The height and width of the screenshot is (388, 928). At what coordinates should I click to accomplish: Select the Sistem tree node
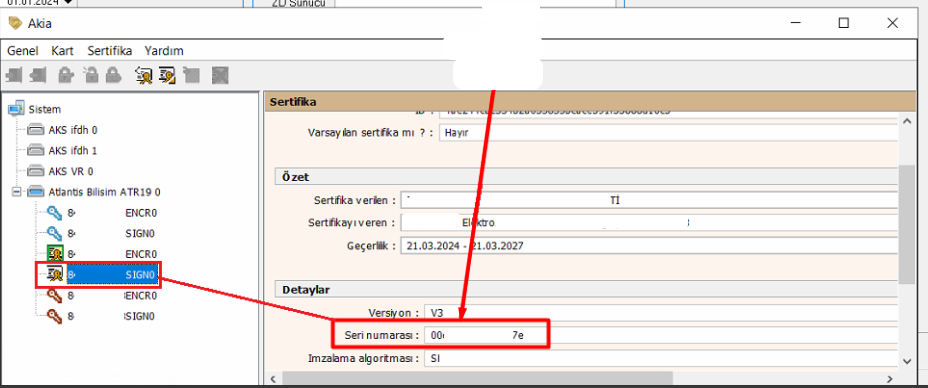pos(44,109)
